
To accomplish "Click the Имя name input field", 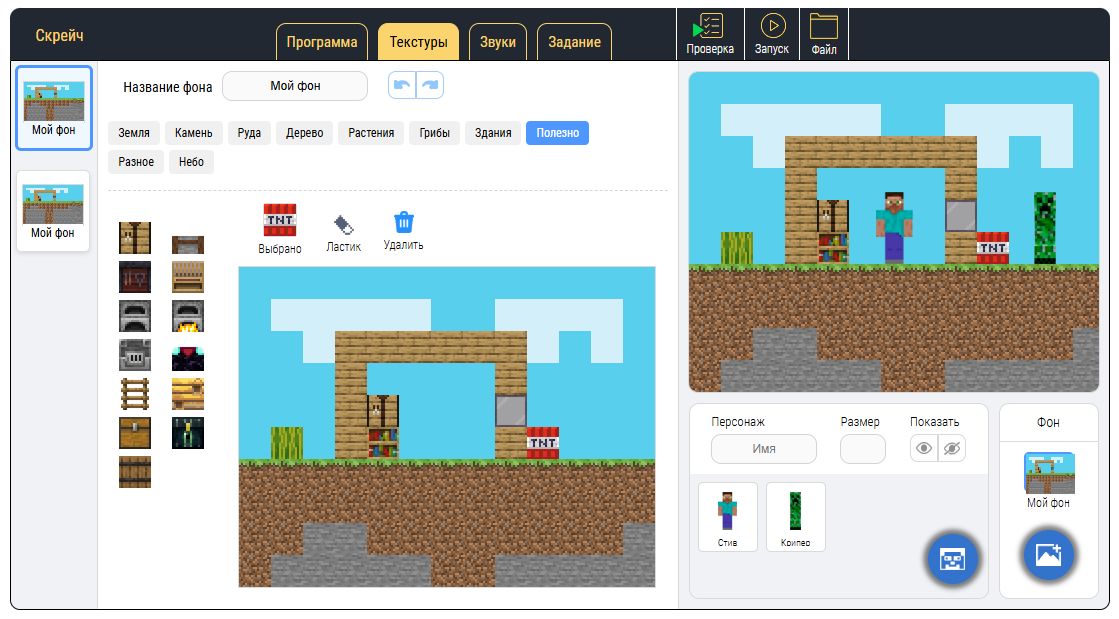I will (763, 449).
